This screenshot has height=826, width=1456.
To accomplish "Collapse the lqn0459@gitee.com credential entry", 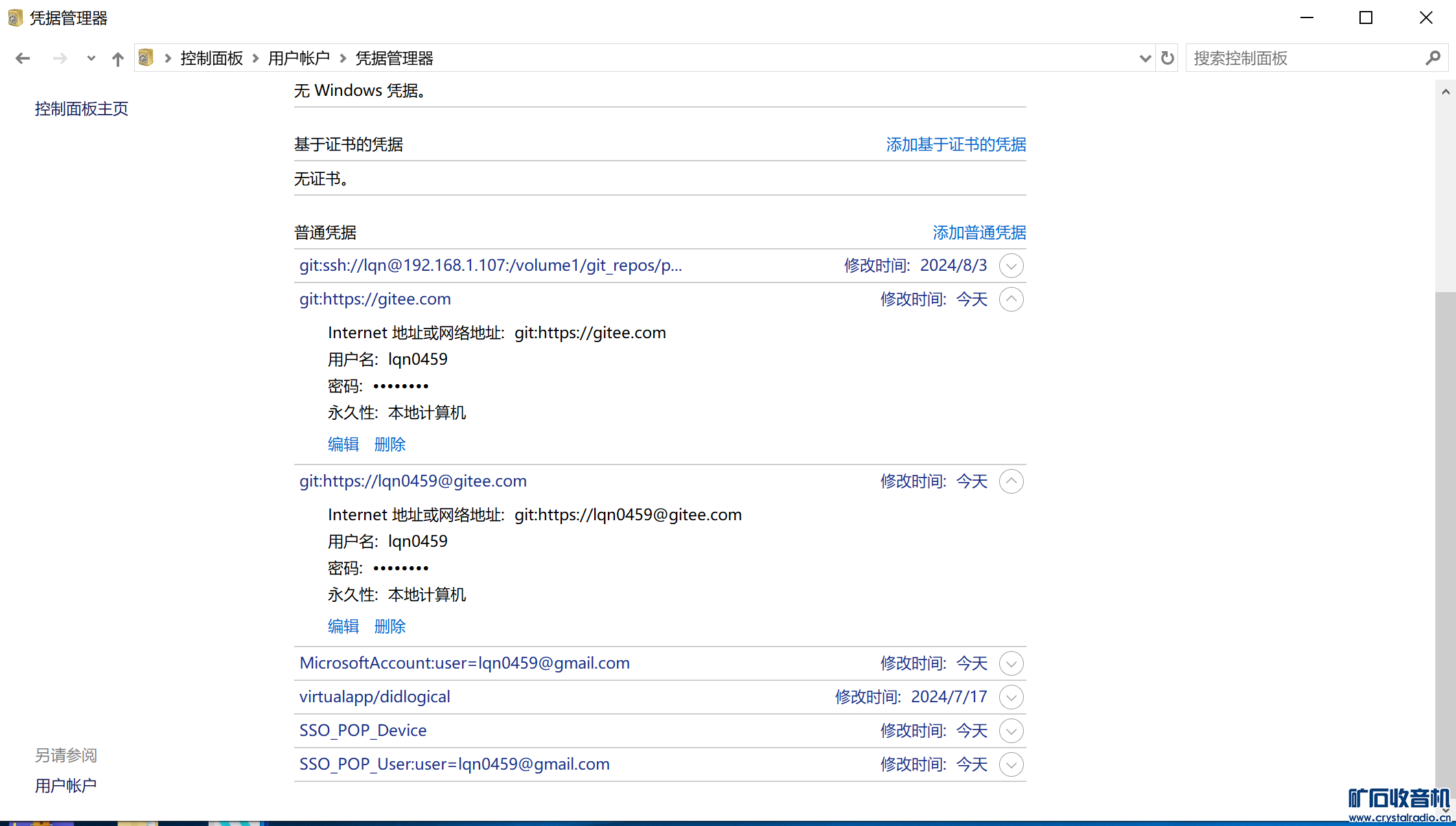I will (x=1011, y=481).
